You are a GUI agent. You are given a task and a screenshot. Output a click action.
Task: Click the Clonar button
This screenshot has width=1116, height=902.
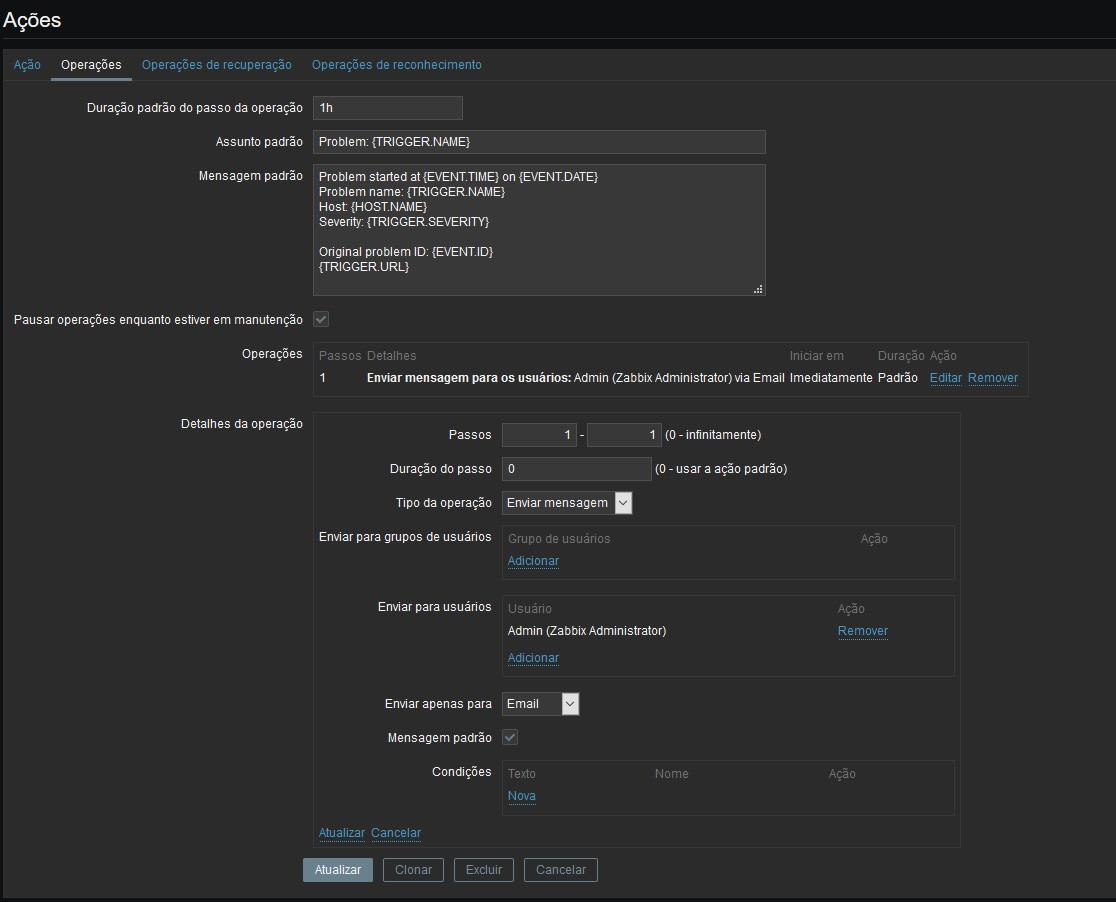point(413,870)
